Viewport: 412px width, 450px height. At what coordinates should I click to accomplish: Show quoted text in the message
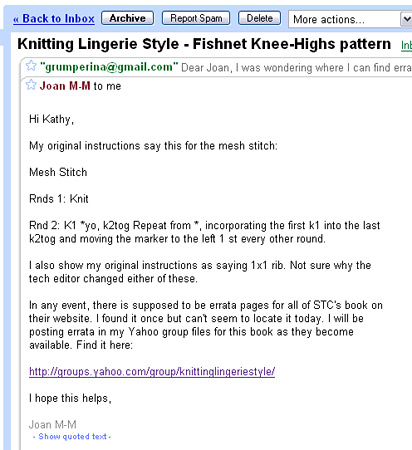pyautogui.click(x=72, y=436)
